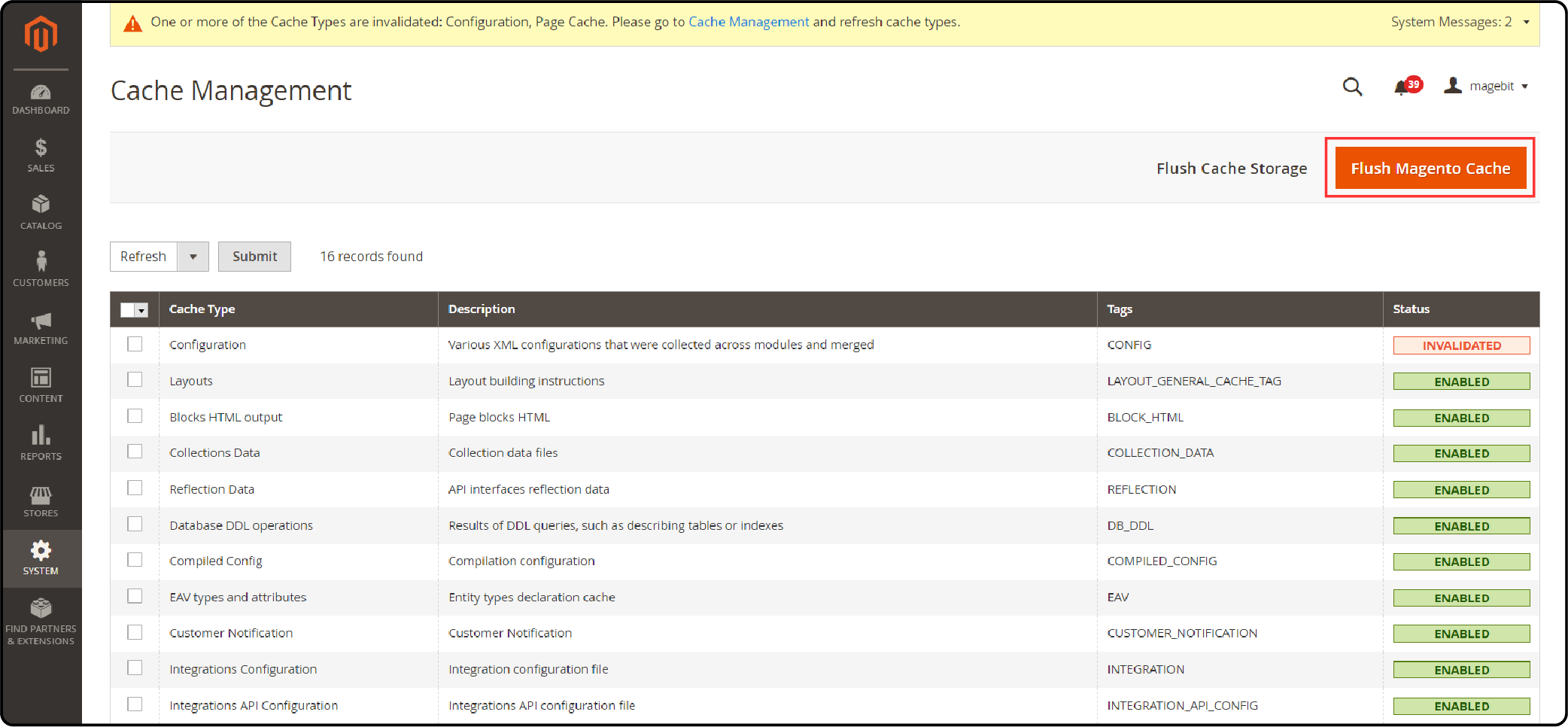Open Find Partners & Extensions icon
Image resolution: width=1568 pixels, height=727 pixels.
[x=41, y=608]
